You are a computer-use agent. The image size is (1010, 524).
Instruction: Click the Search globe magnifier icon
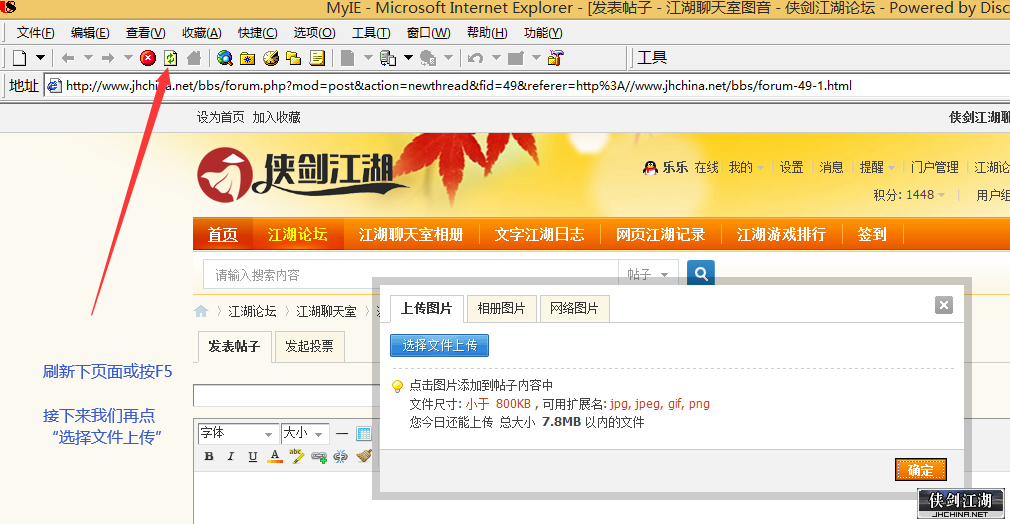pyautogui.click(x=225, y=58)
